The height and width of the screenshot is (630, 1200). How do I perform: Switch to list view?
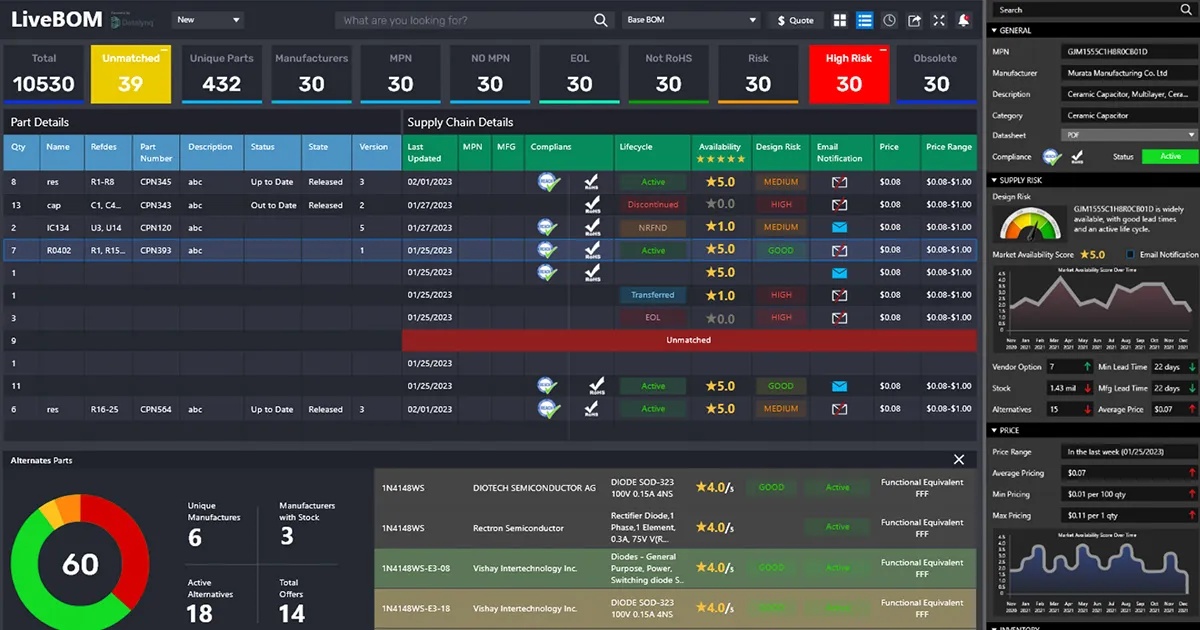[x=865, y=20]
